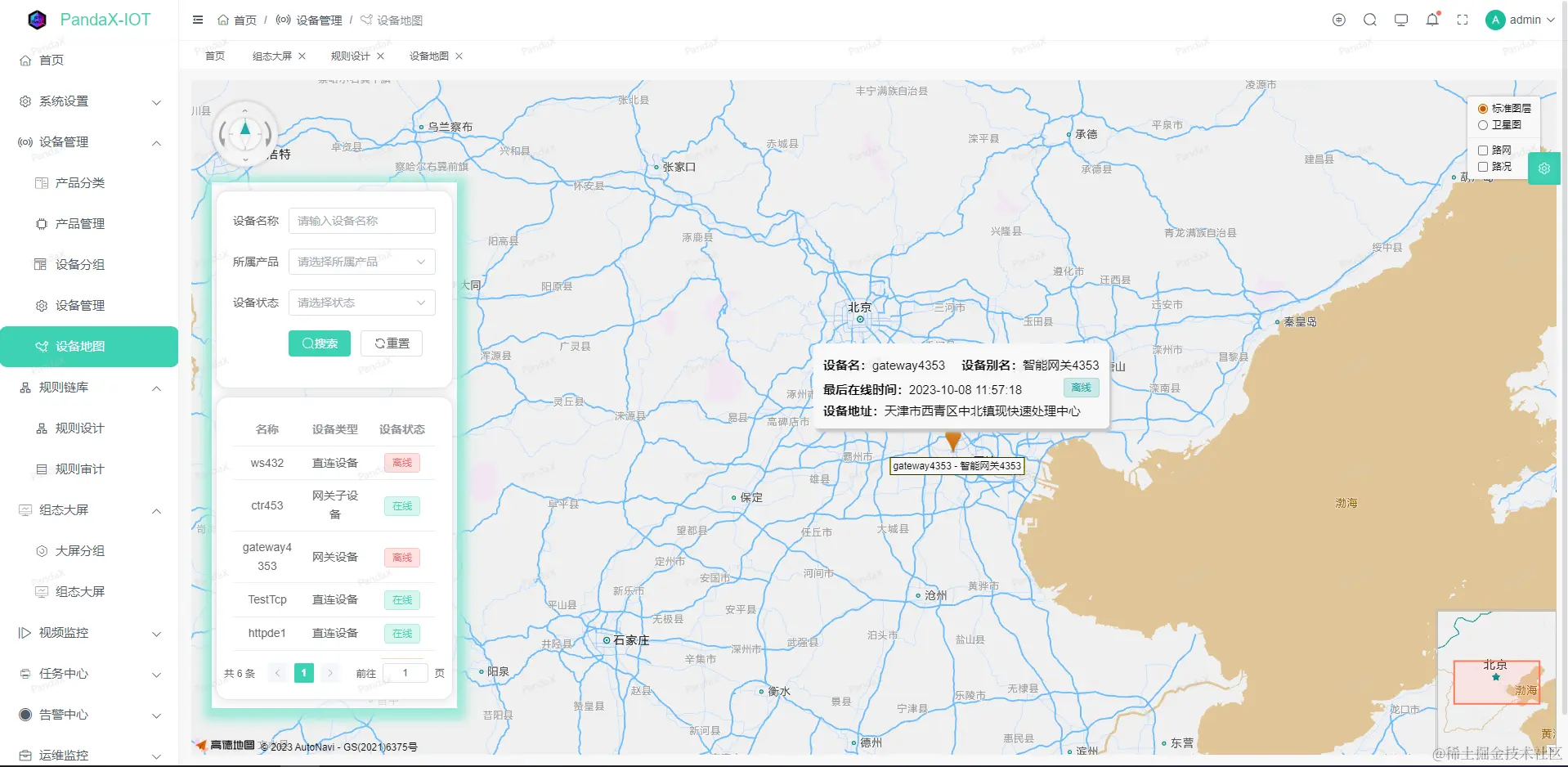Open the admin user dropdown

pyautogui.click(x=1521, y=20)
